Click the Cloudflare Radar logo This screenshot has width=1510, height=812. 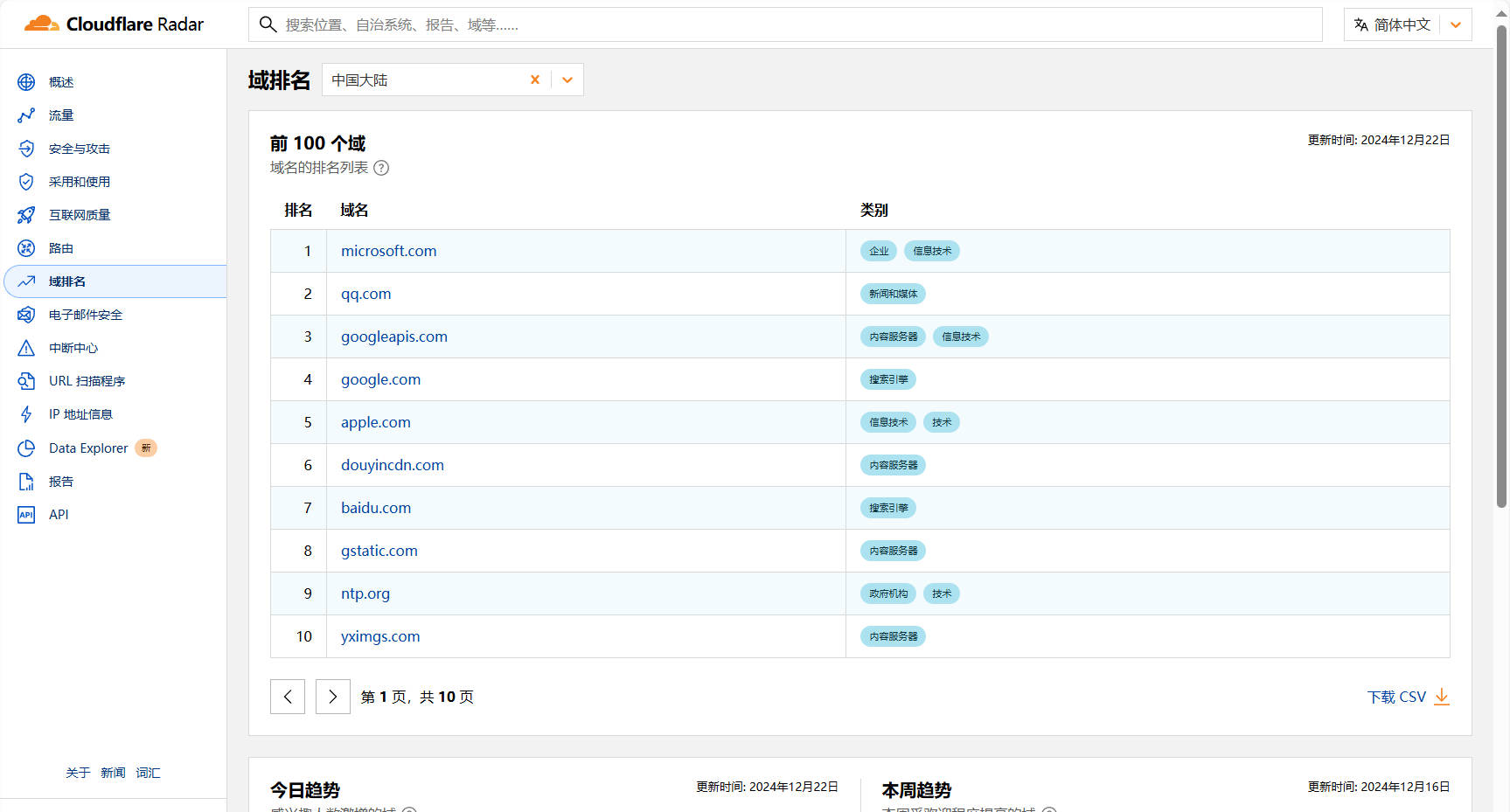[x=114, y=24]
